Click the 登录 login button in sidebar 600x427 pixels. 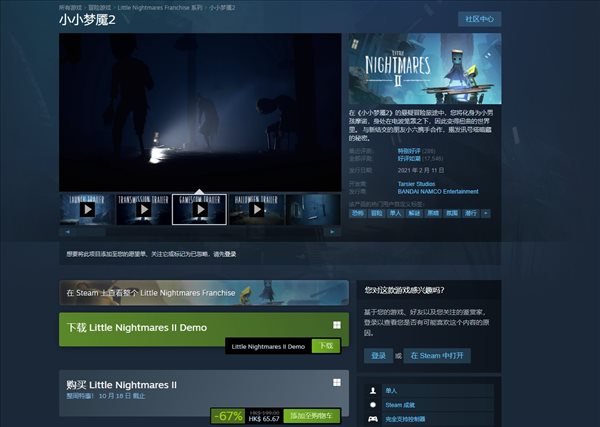[x=378, y=355]
